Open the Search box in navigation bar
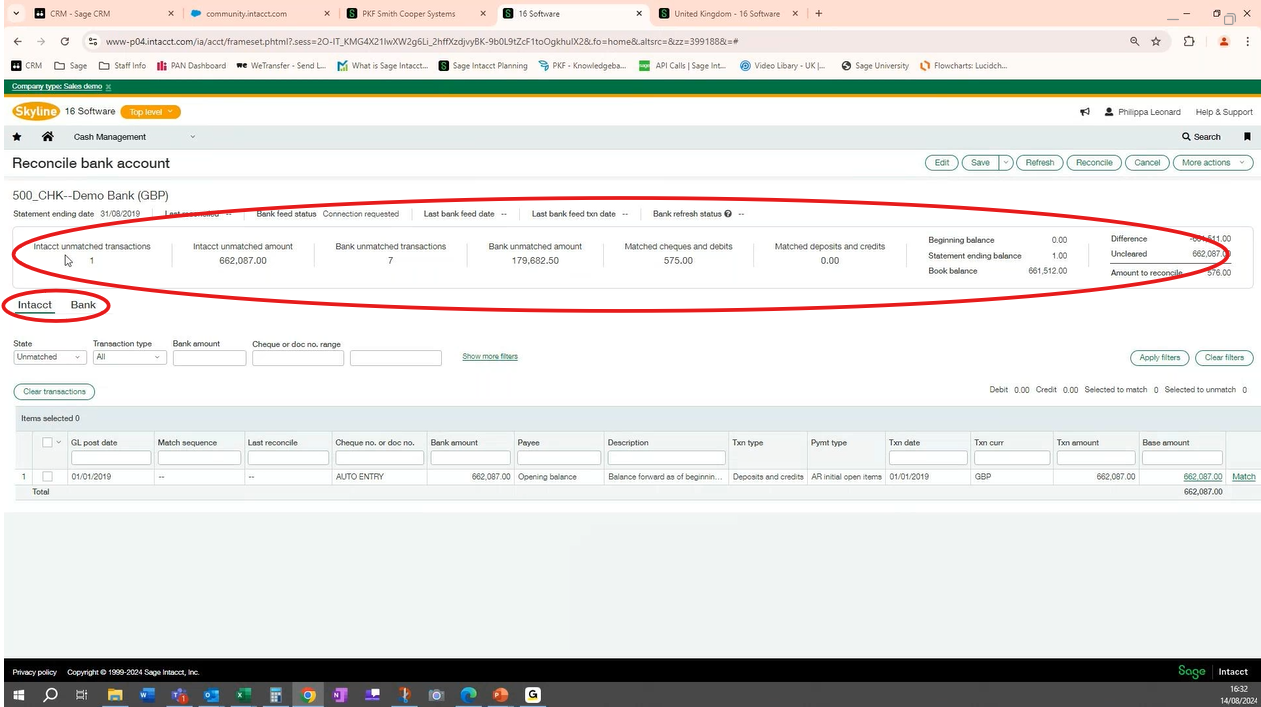This screenshot has height=707, width=1261. [x=1201, y=137]
